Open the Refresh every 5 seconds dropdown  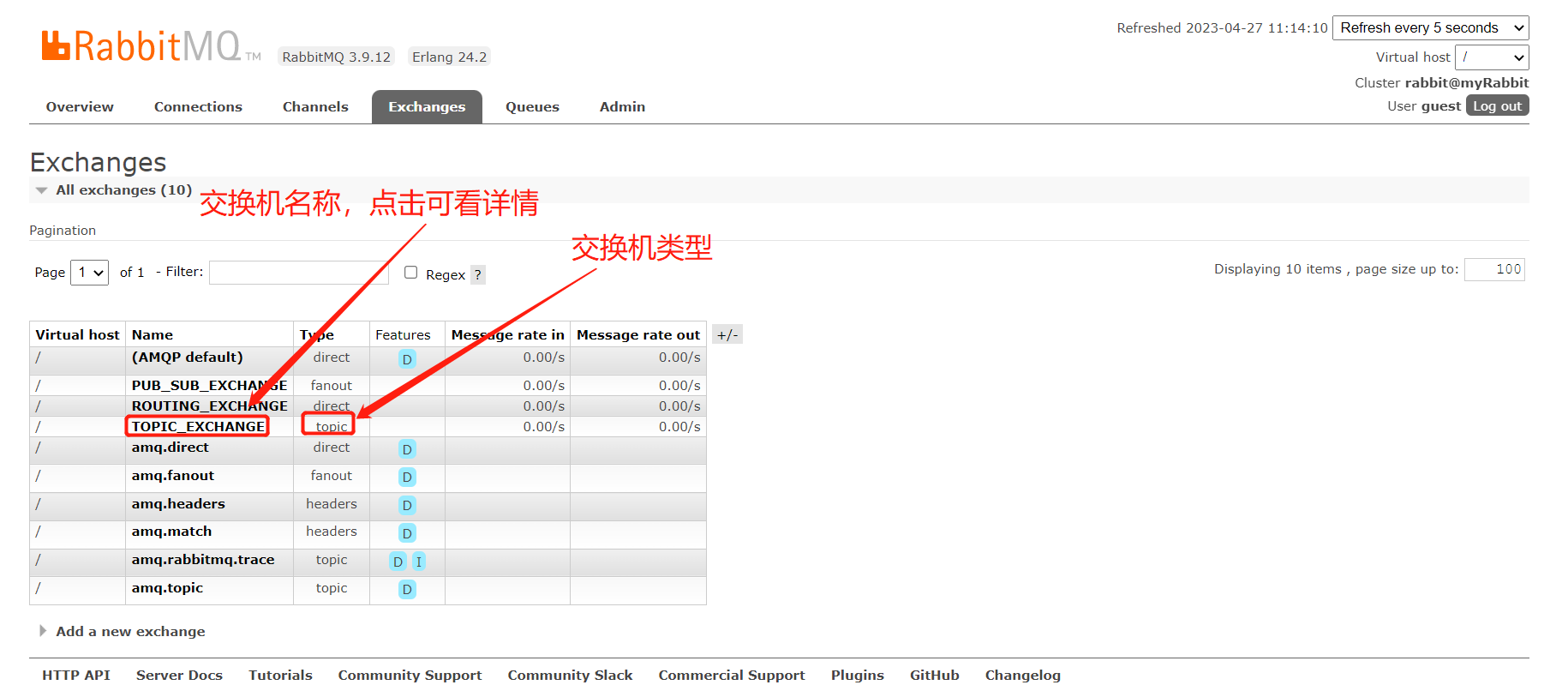pos(1430,28)
